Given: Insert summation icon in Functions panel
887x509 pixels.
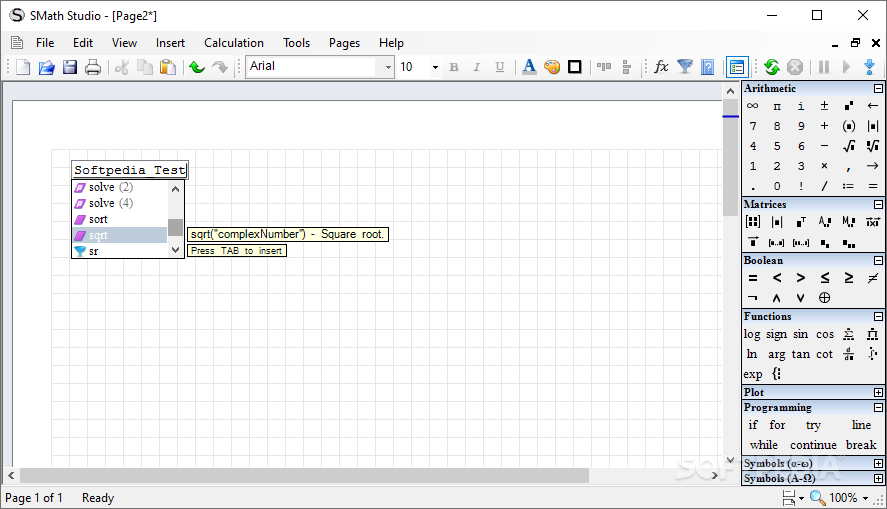Looking at the screenshot, I should 849,334.
